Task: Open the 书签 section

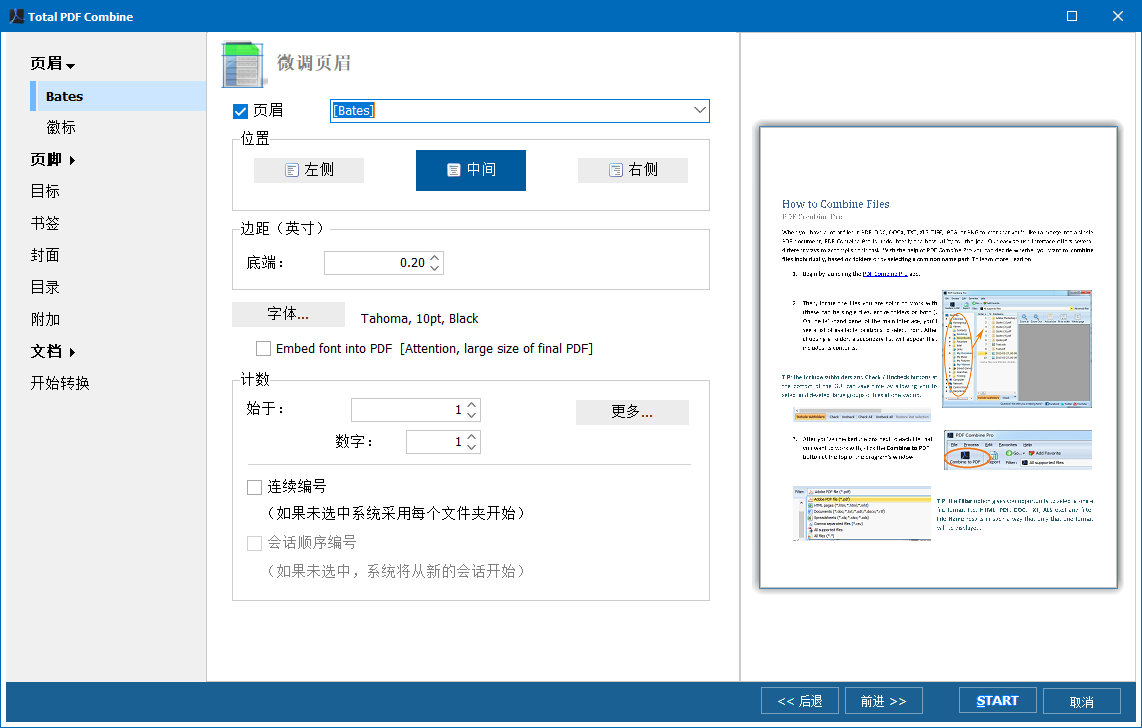Action: (x=47, y=222)
